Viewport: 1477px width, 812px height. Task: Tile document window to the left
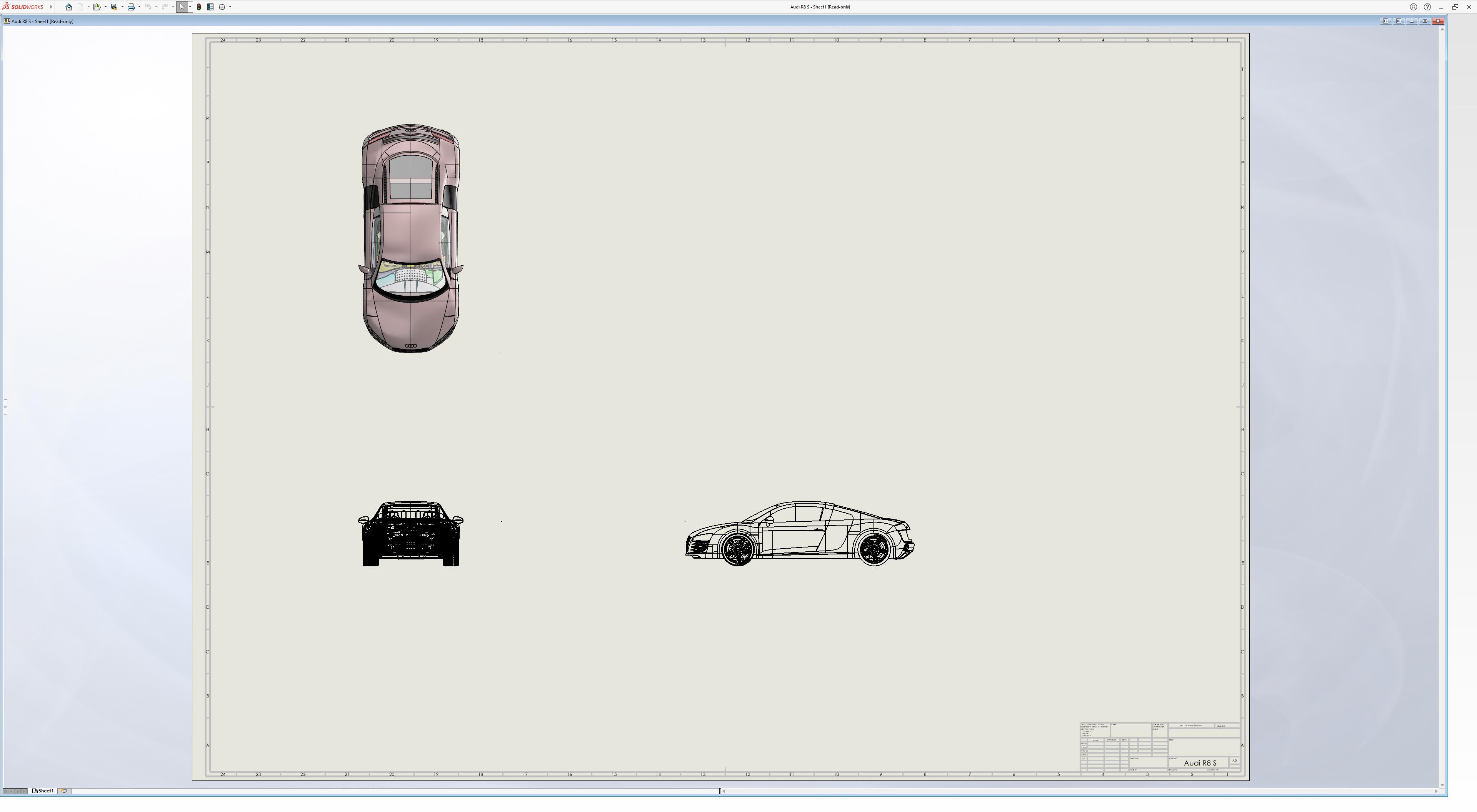(x=1385, y=21)
